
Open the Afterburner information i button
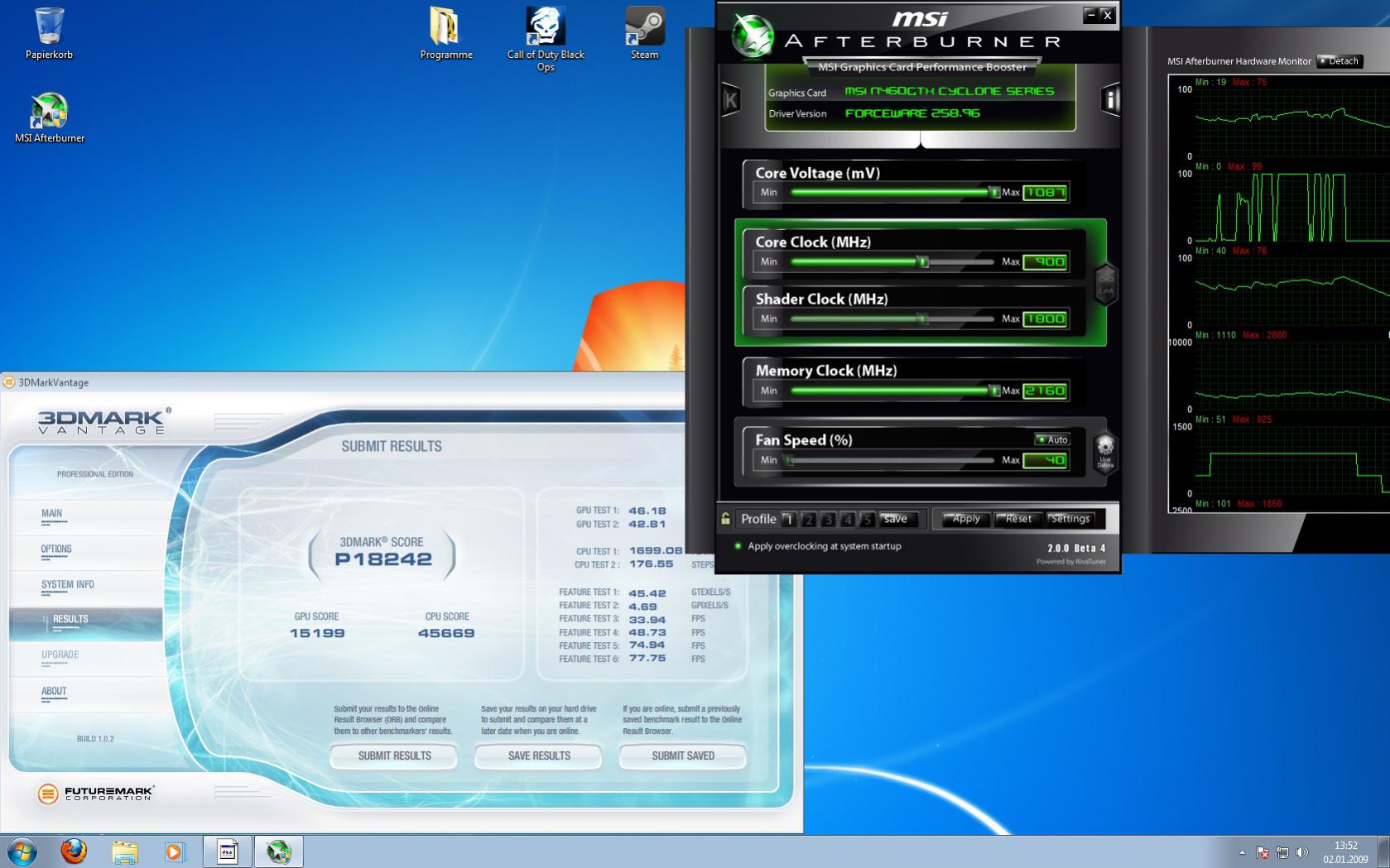tap(1110, 100)
